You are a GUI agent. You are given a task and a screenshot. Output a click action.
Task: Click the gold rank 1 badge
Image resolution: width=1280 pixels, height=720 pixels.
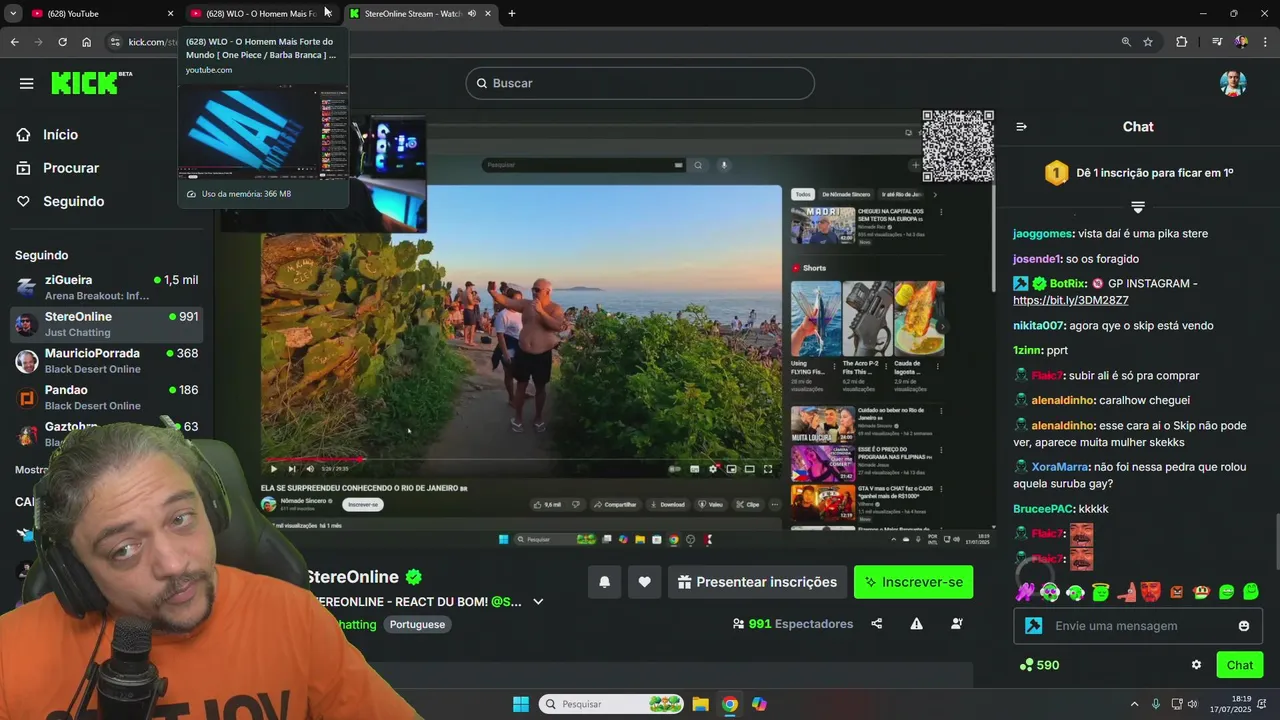coord(1057,173)
